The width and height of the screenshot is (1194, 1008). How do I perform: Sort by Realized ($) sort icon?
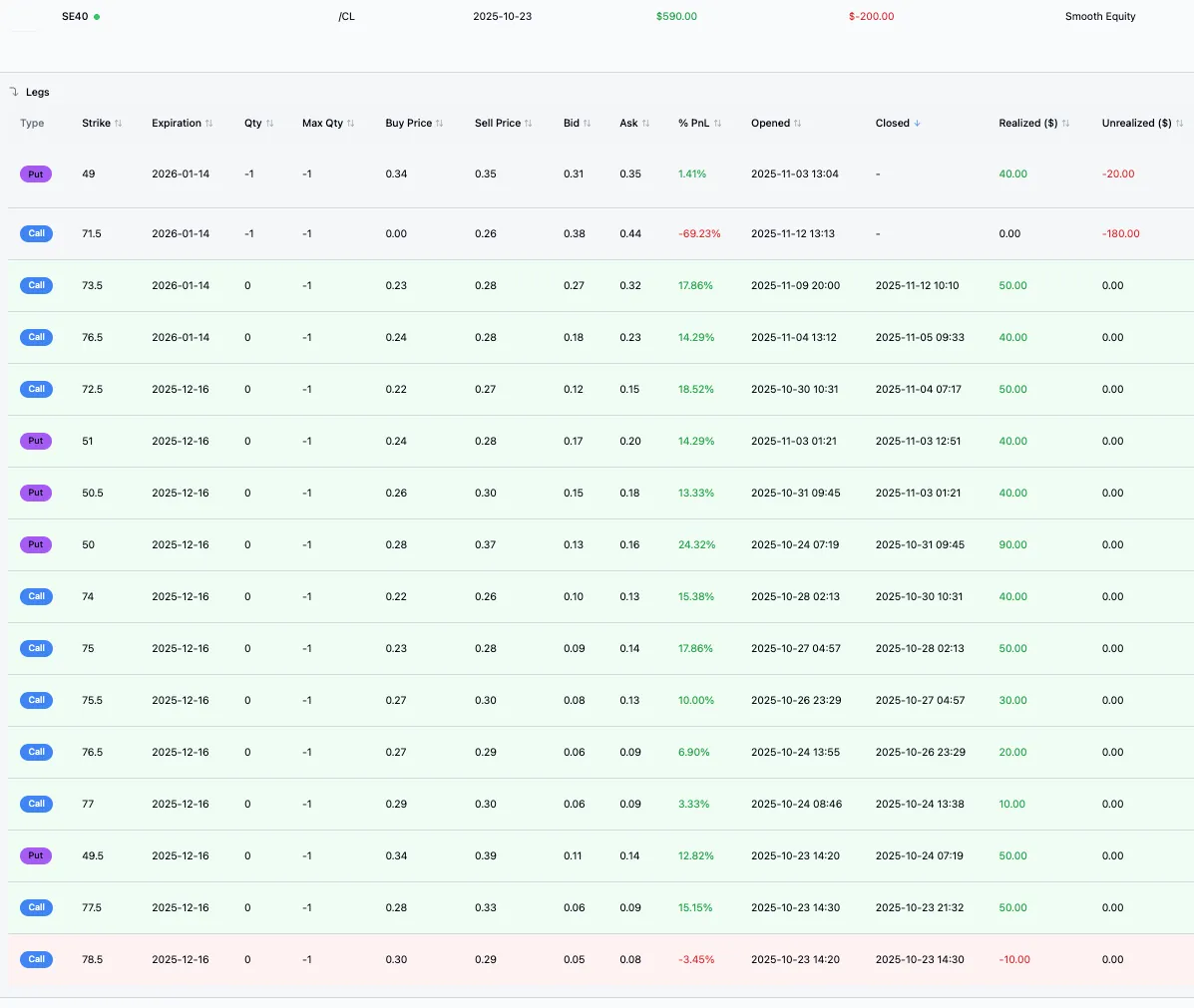tap(1065, 124)
